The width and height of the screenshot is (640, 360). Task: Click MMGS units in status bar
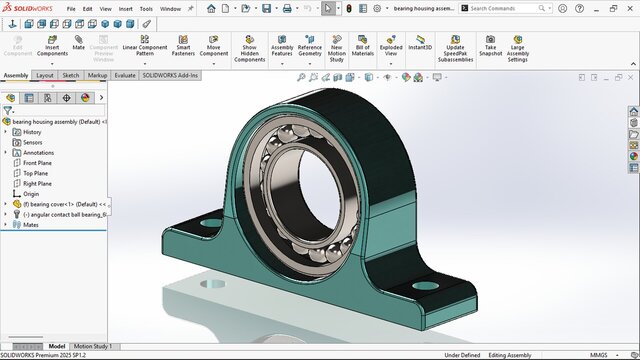pyautogui.click(x=598, y=355)
